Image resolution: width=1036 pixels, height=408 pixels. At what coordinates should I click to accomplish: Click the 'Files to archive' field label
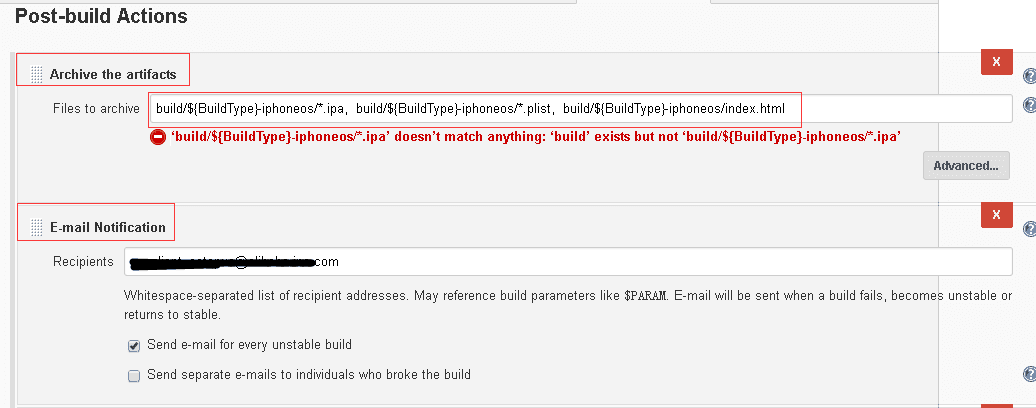click(96, 109)
